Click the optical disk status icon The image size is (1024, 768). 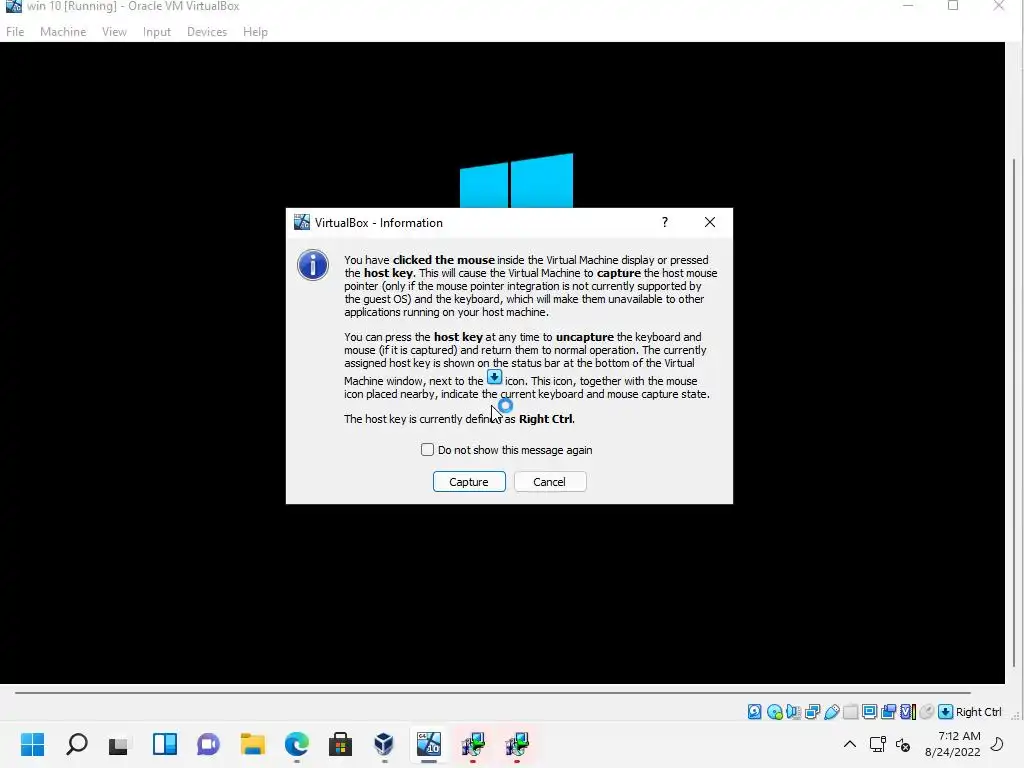[x=775, y=712]
